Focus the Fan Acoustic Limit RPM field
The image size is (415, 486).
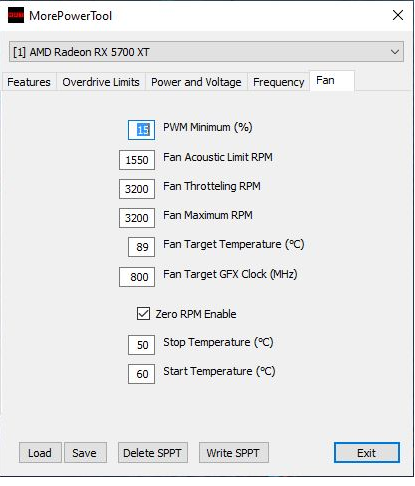tap(137, 160)
